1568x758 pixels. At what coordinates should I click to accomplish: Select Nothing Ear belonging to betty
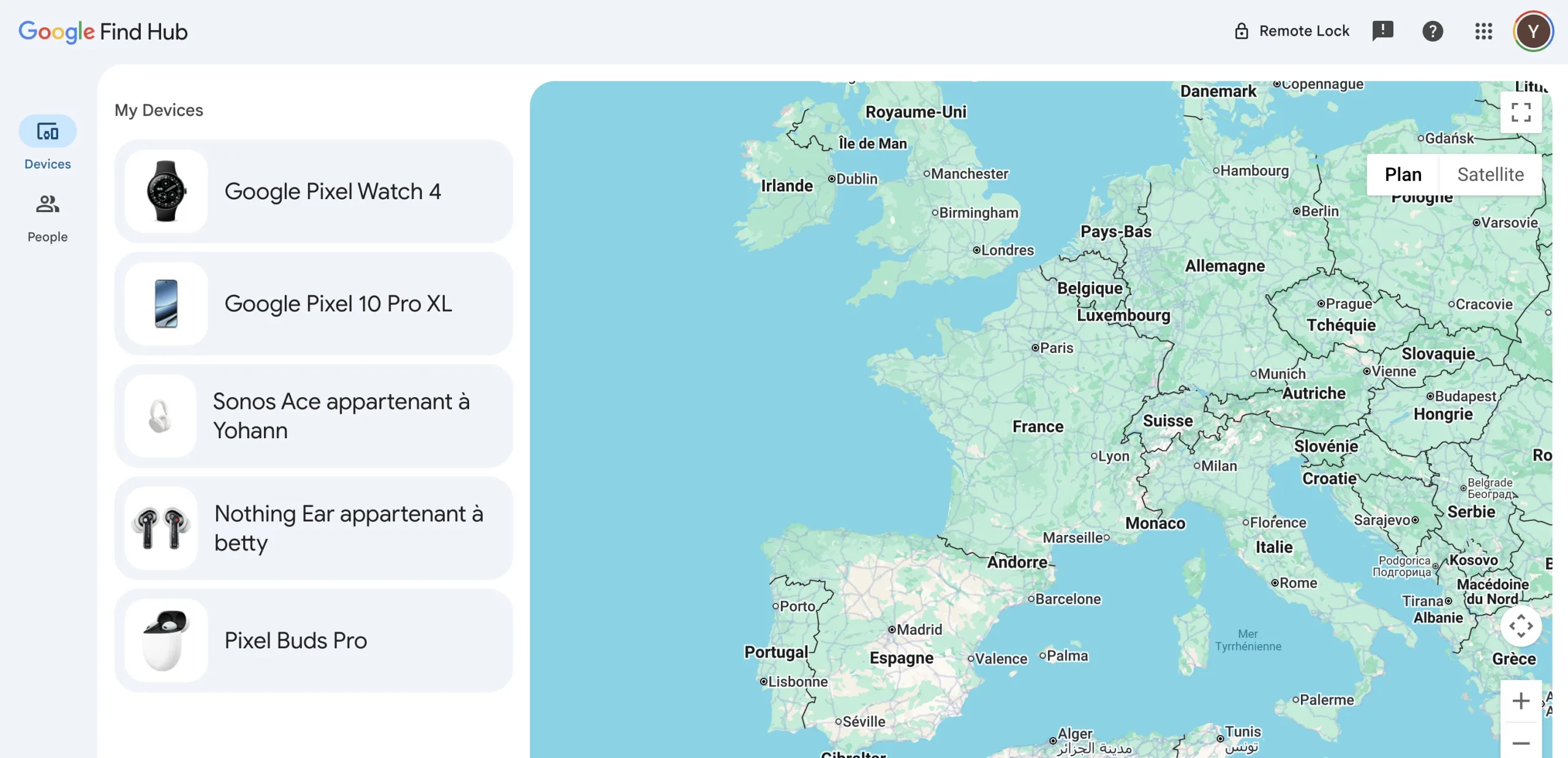pyautogui.click(x=348, y=528)
